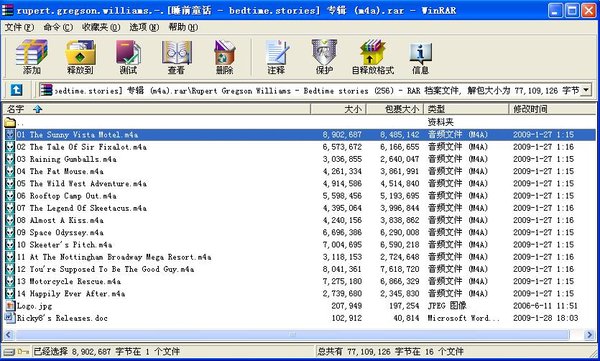Click size value 7,004,695
The width and height of the screenshot is (600, 361).
[342, 245]
